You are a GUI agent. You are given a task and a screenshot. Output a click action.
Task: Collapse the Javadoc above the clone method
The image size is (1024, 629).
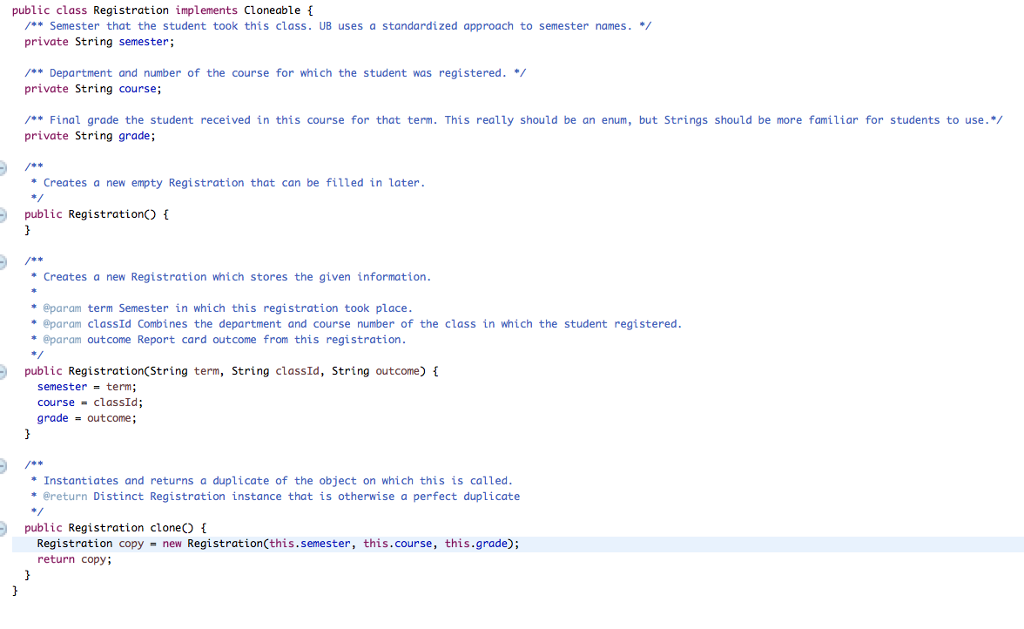click(x=3, y=464)
